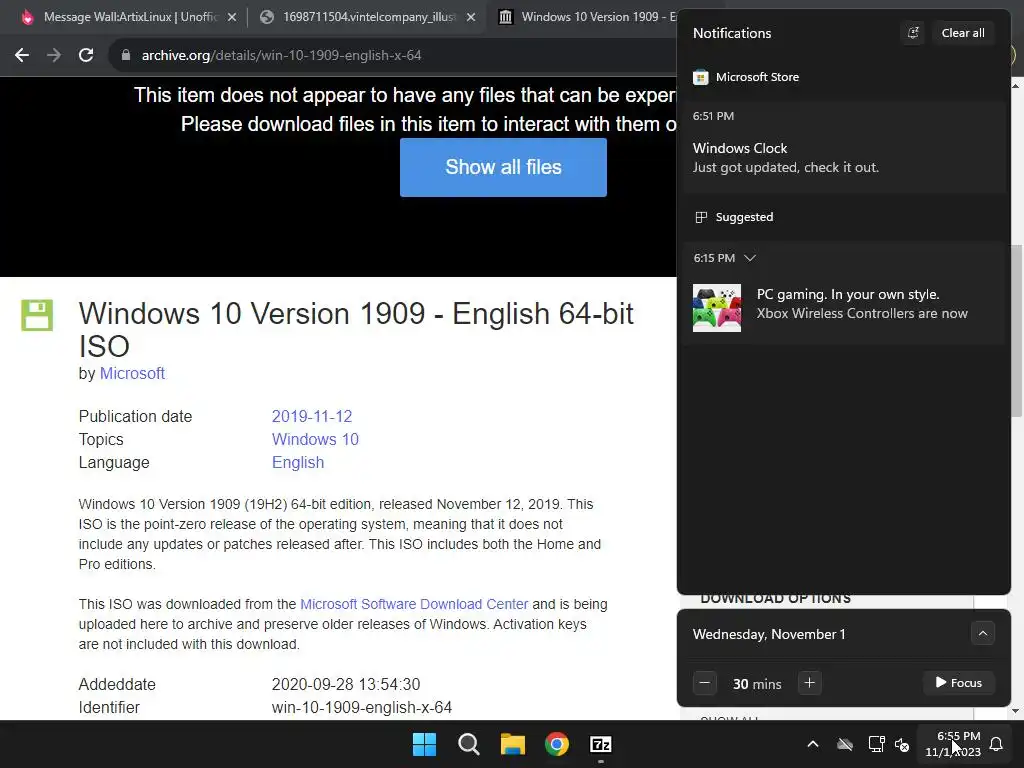
Task: Open the 2019-11-12 publication date link
Action: 312,417
